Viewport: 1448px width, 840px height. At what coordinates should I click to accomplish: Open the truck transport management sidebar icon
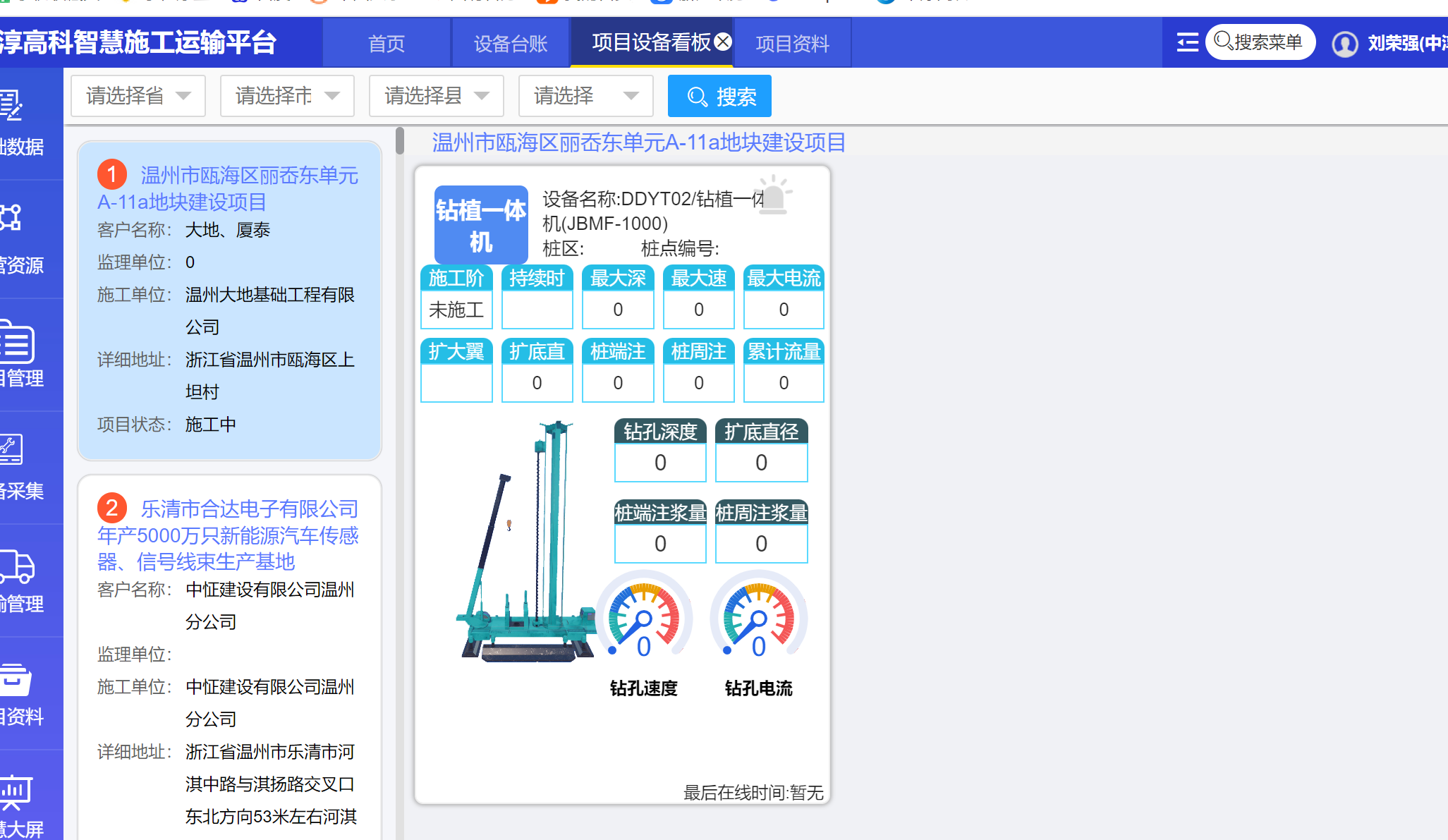[x=17, y=568]
